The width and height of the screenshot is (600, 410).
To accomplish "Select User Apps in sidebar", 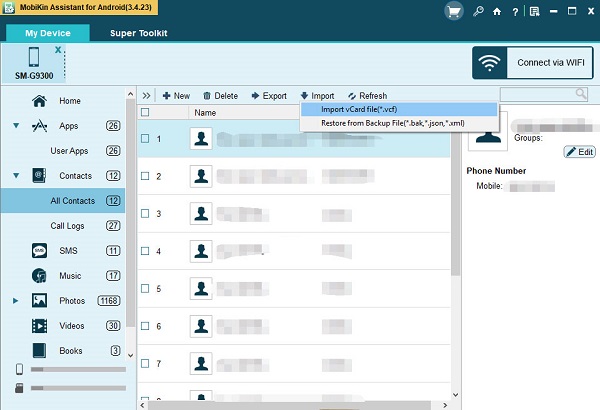I will [69, 151].
